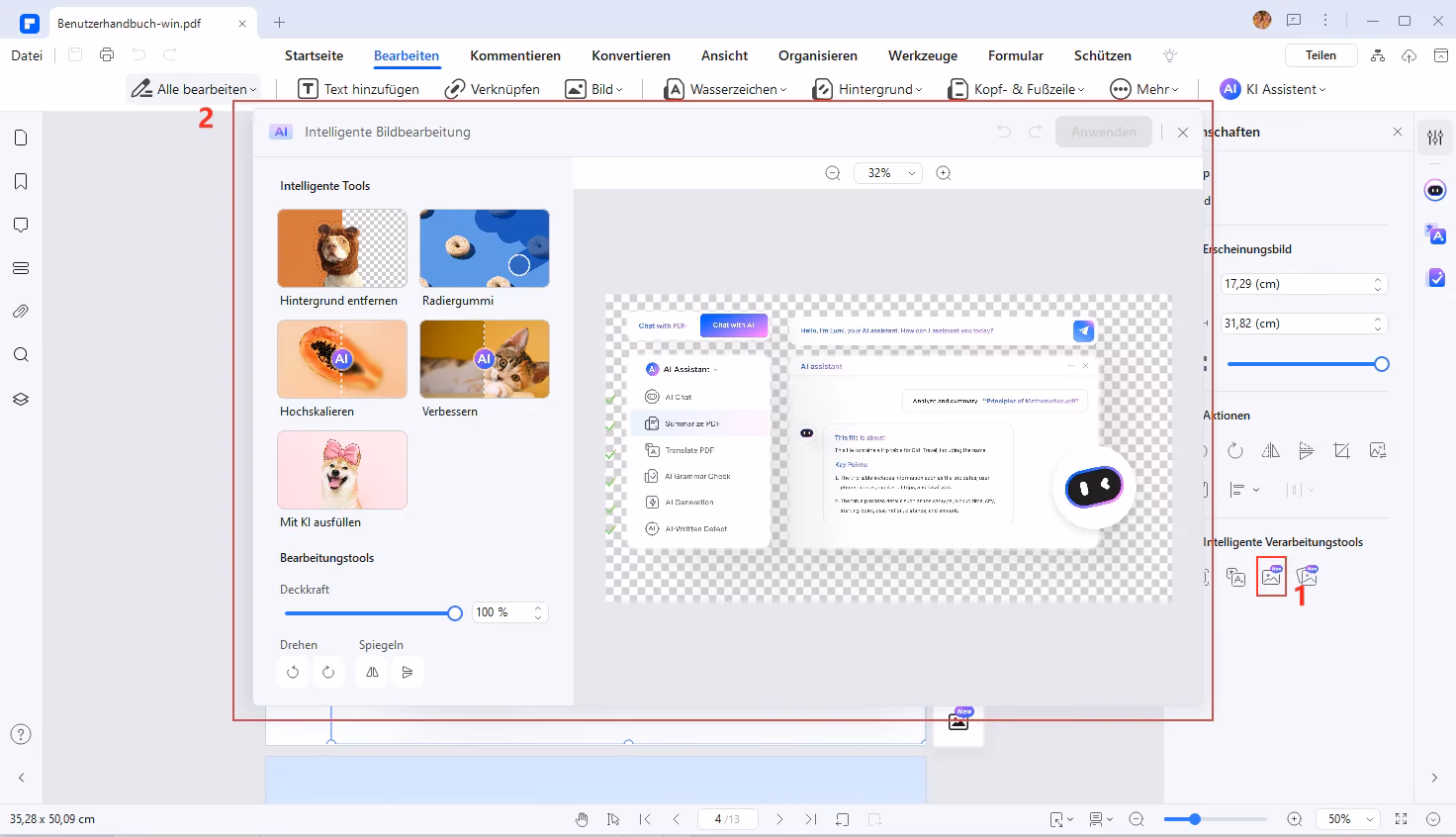This screenshot has width=1456, height=837.
Task: Rotate image counterclockwise under Drehen
Action: 293,673
